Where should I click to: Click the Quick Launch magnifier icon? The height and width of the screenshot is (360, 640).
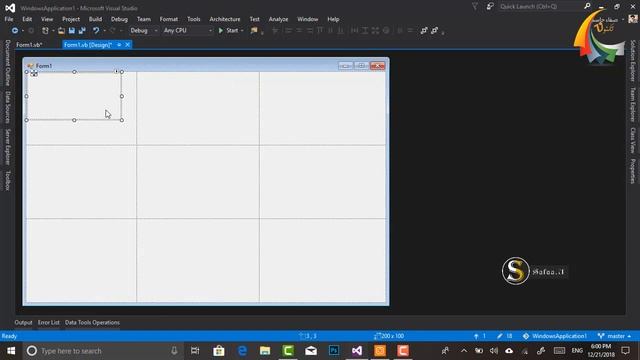pyautogui.click(x=587, y=7)
